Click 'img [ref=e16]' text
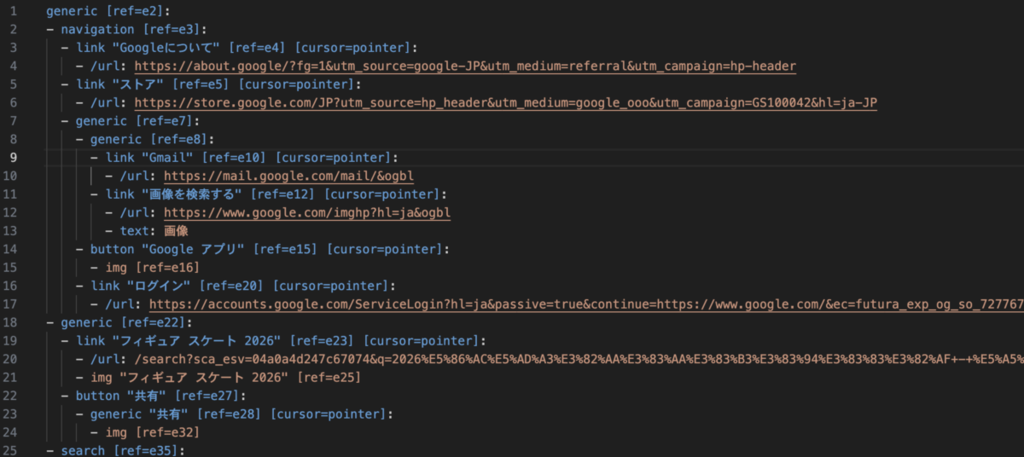 tap(152, 268)
